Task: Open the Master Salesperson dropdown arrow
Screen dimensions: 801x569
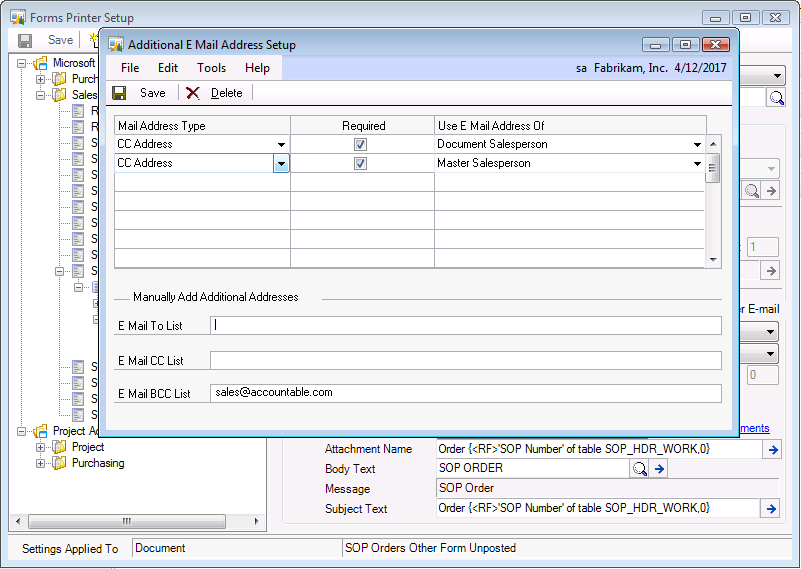Action: tap(697, 164)
